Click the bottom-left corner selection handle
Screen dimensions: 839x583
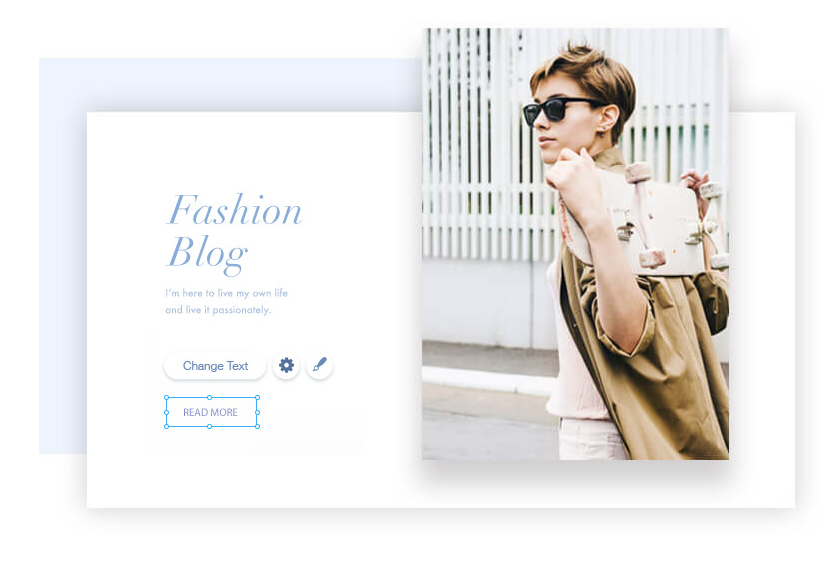(166, 427)
